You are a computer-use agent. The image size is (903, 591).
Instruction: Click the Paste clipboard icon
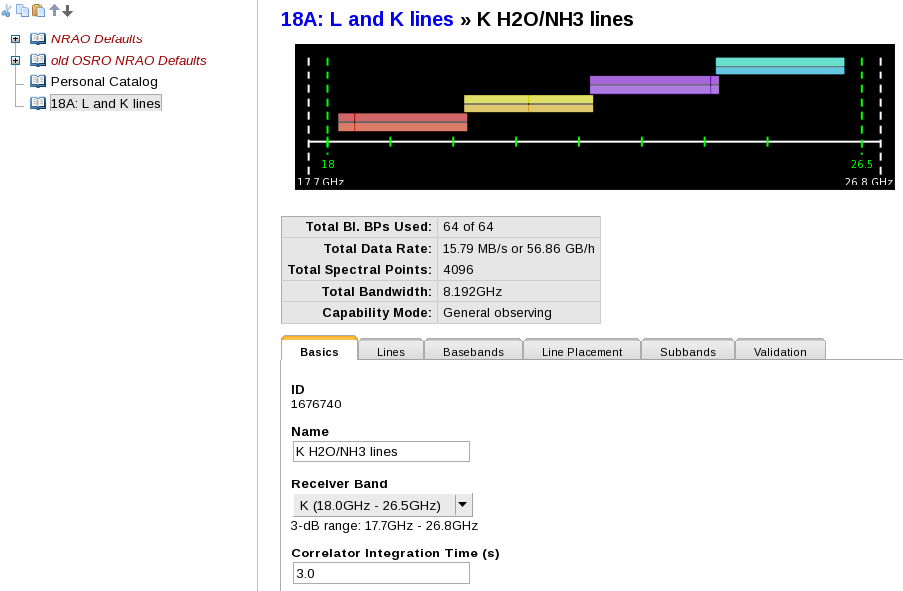38,10
